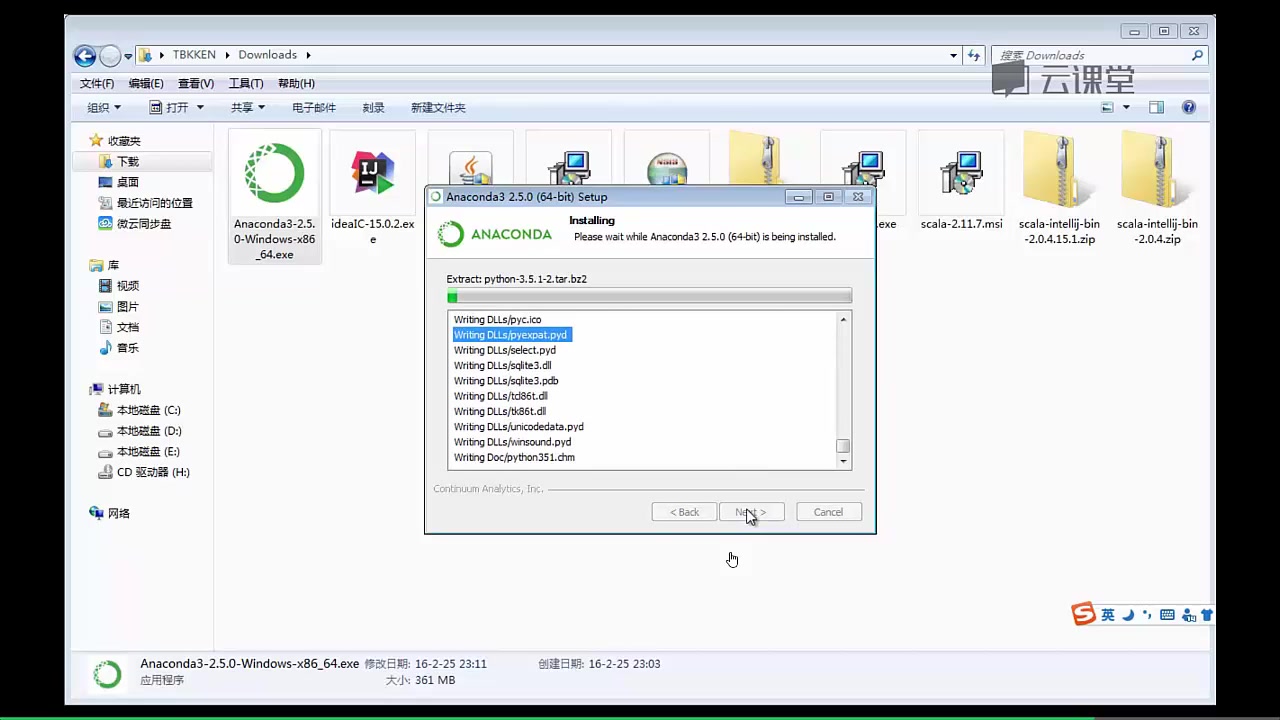Click the Downloads breadcrumb in address bar
The image size is (1280, 720).
pos(267,55)
